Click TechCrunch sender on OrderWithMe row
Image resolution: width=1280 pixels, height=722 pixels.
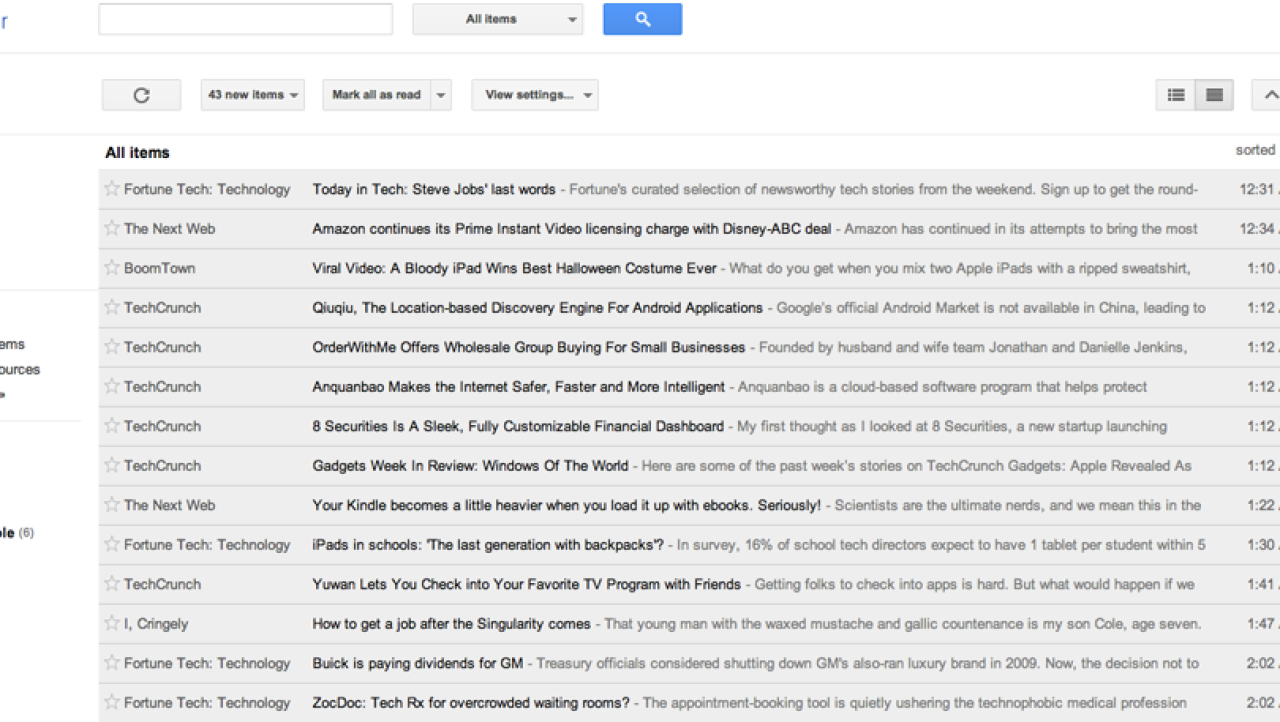(x=162, y=347)
